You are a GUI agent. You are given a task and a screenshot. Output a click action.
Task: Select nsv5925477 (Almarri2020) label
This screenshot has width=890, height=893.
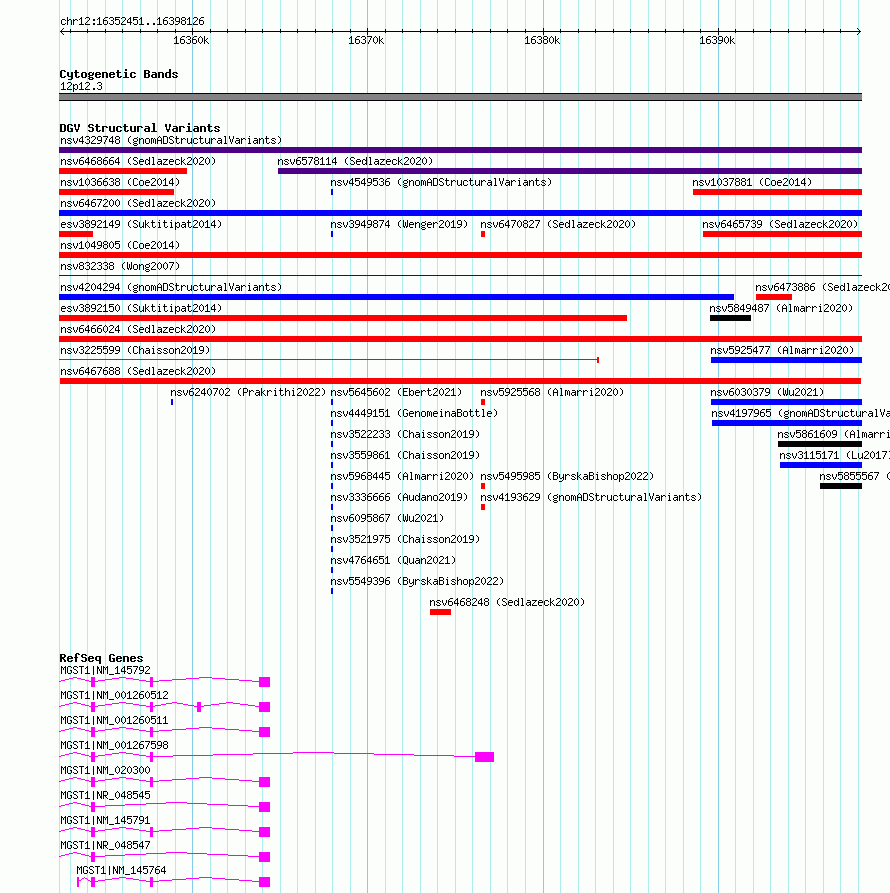point(782,350)
